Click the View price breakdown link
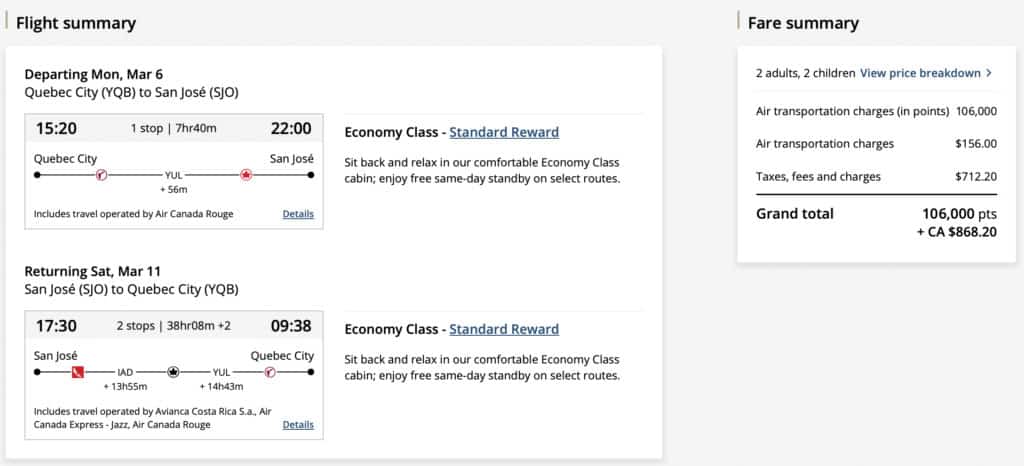 tap(920, 73)
